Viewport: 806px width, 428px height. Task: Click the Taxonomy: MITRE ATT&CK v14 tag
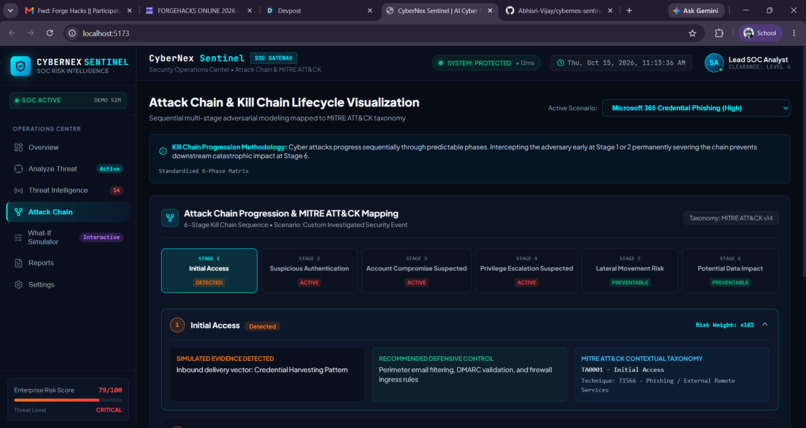[x=731, y=218]
